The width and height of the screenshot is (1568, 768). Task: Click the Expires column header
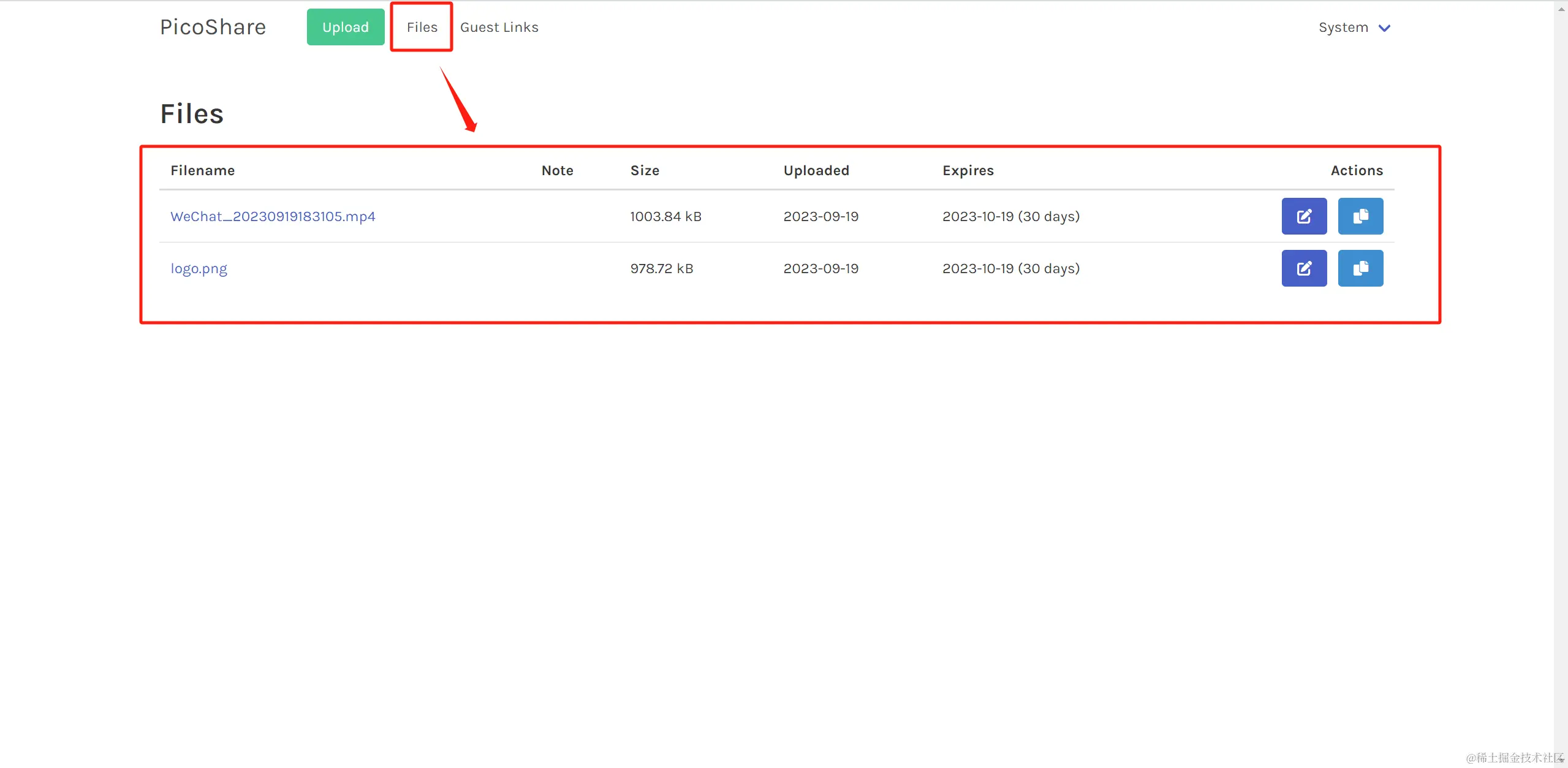pos(968,170)
